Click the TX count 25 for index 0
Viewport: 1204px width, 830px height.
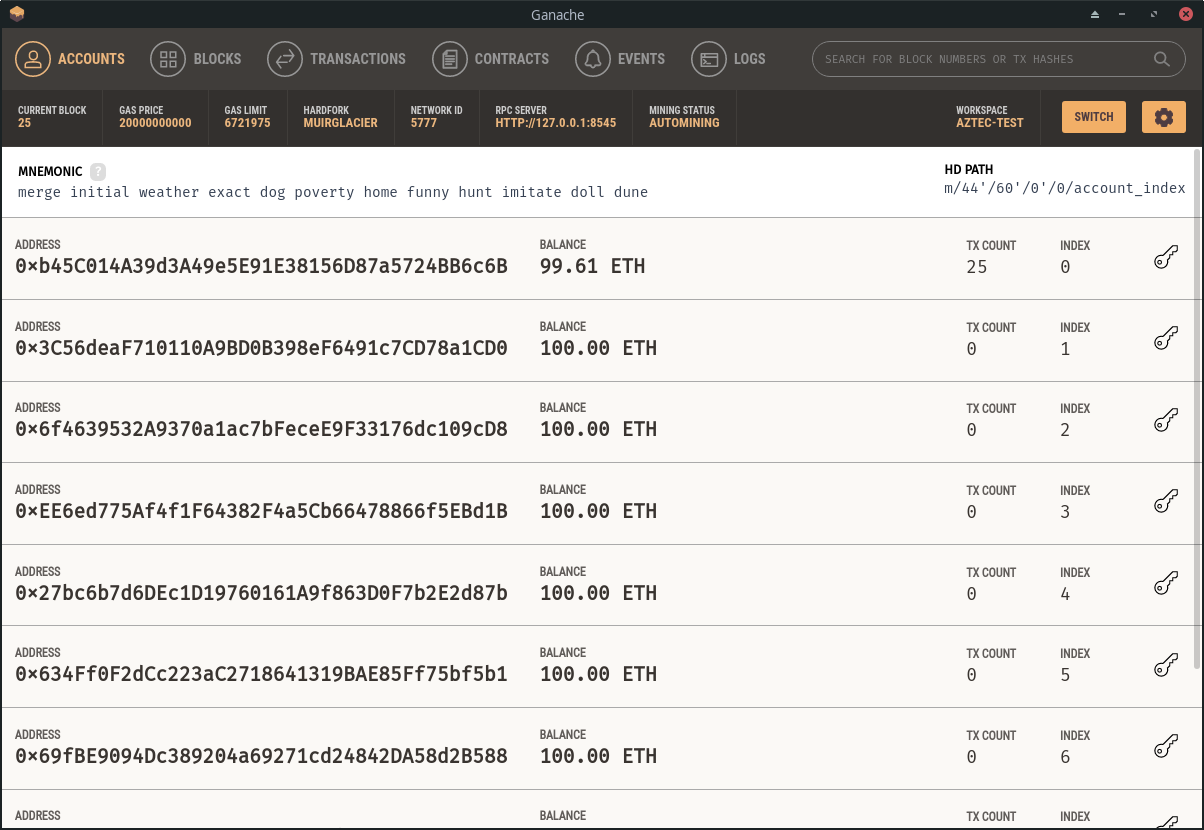coord(977,267)
